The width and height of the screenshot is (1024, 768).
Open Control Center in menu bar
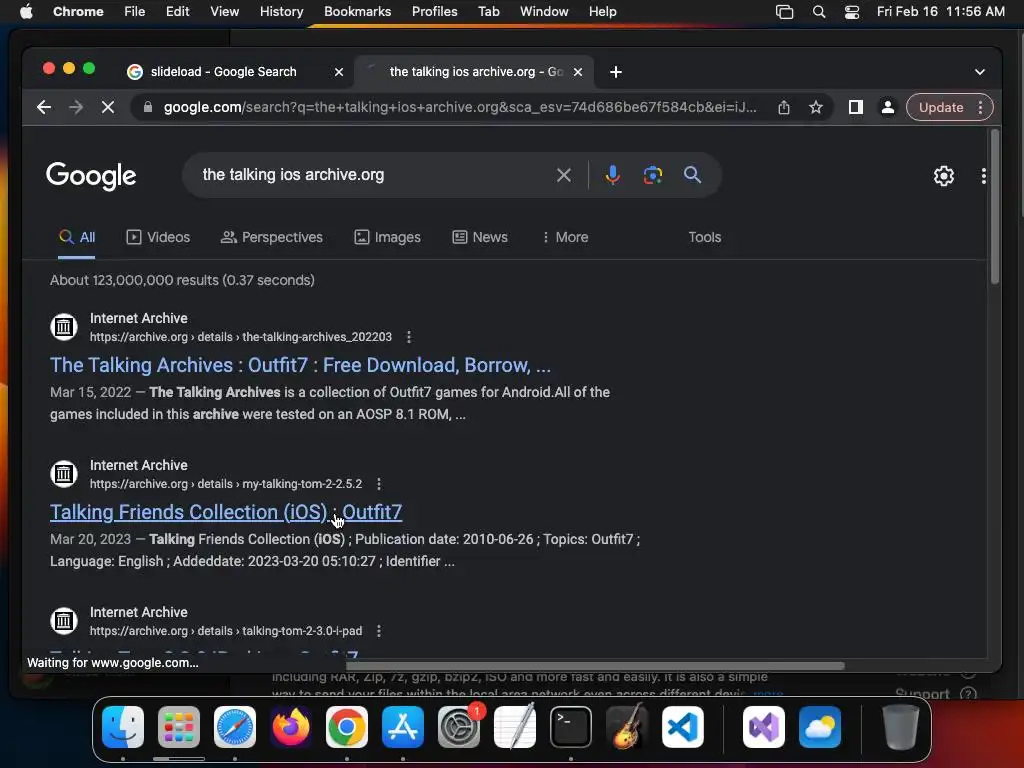pyautogui.click(x=852, y=12)
